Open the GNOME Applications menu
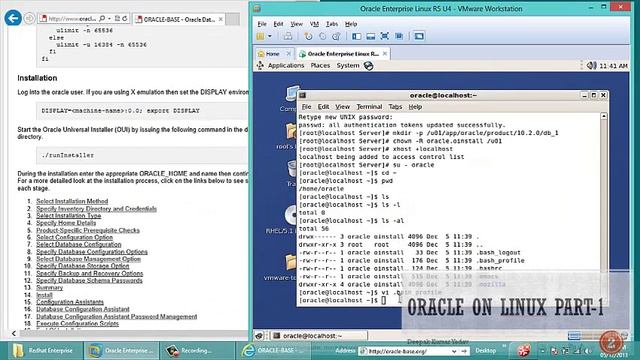The height and width of the screenshot is (360, 640). [286, 66]
